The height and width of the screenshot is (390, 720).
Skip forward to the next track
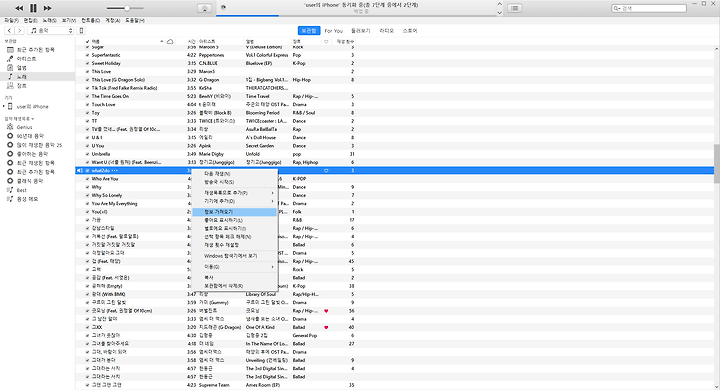pos(47,8)
